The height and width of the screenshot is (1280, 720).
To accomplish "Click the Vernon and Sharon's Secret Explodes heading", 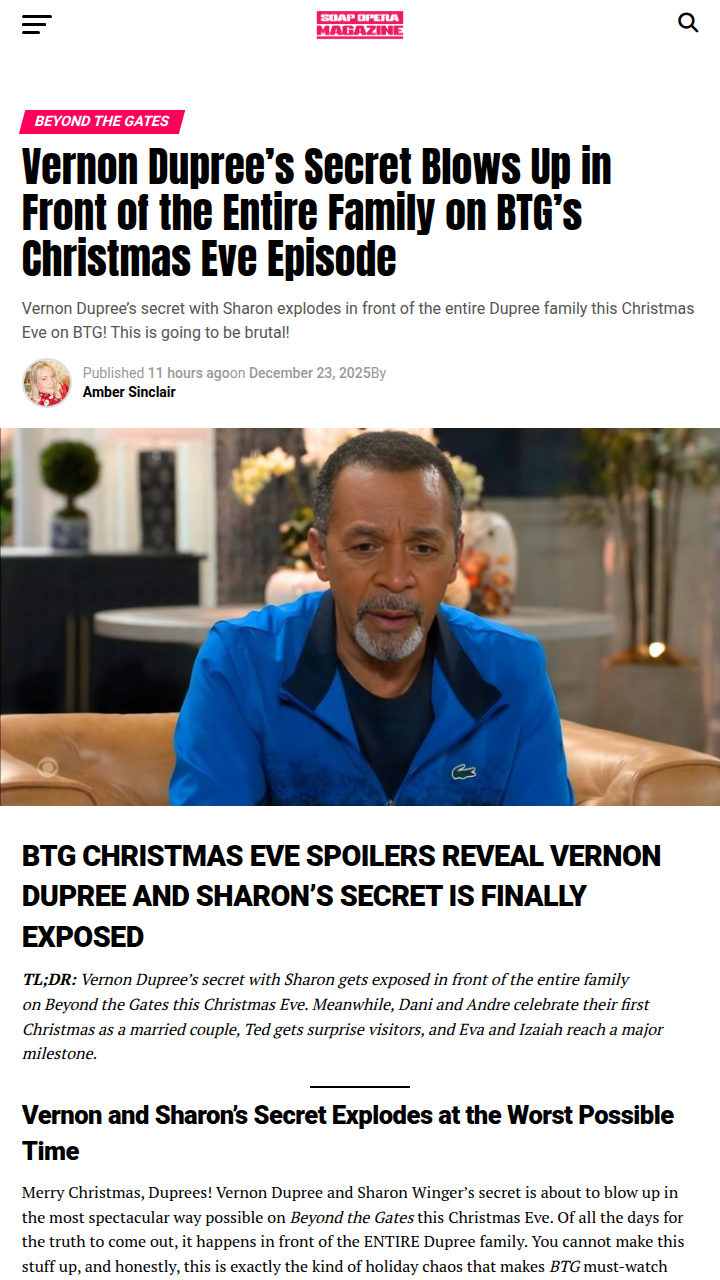I will (x=348, y=1132).
